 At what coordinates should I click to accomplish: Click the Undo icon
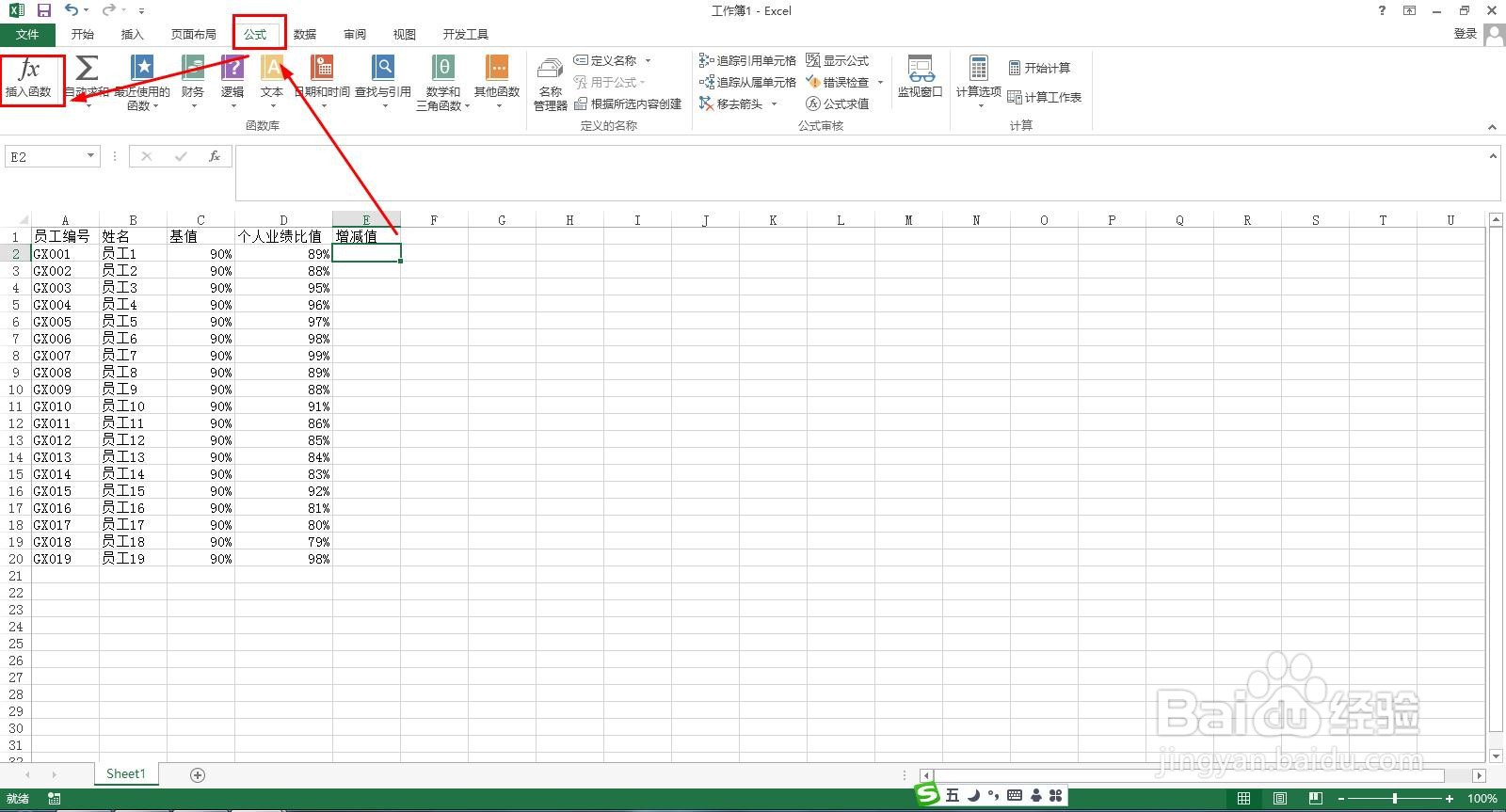72,10
